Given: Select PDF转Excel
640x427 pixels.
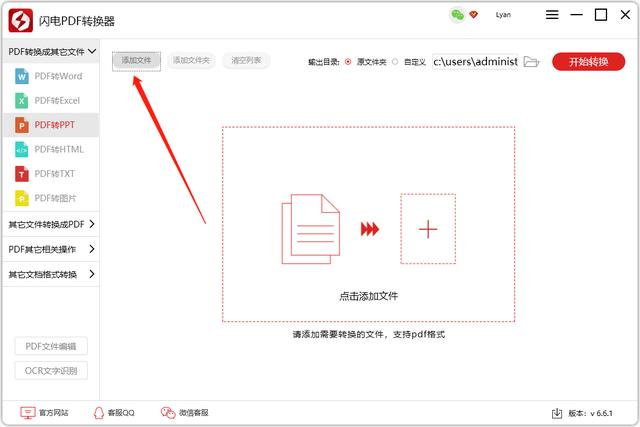Looking at the screenshot, I should click(x=51, y=100).
